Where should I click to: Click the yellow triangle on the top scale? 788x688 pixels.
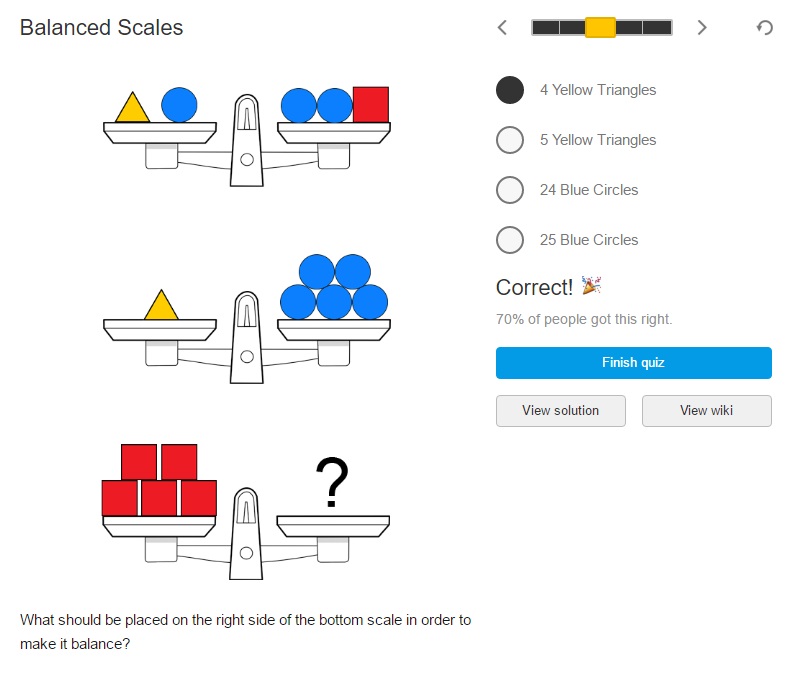pos(131,108)
